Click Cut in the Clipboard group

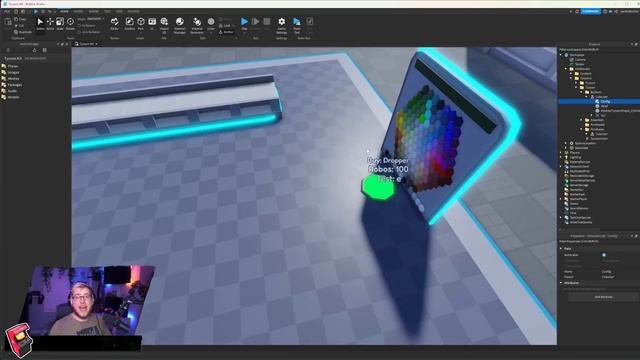(20, 25)
